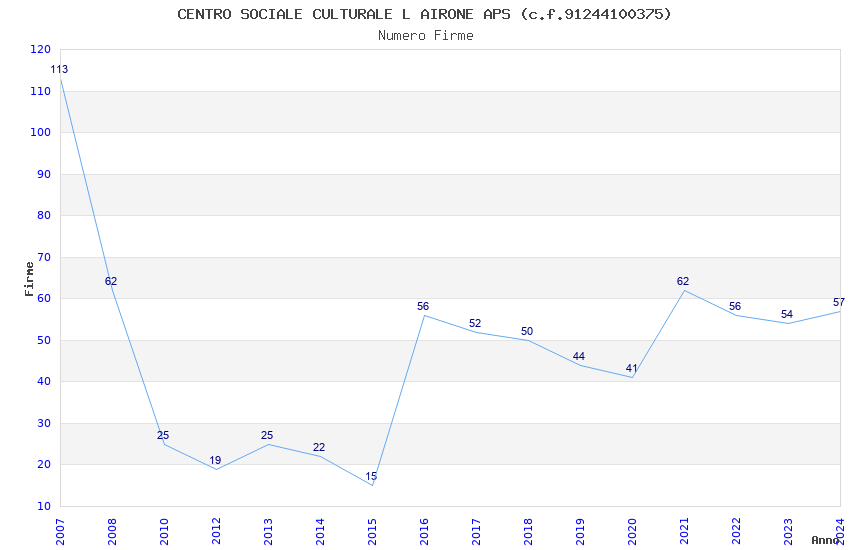The height and width of the screenshot is (550, 850).
Task: Click the 120 value on the y-axis
Action: click(41, 49)
